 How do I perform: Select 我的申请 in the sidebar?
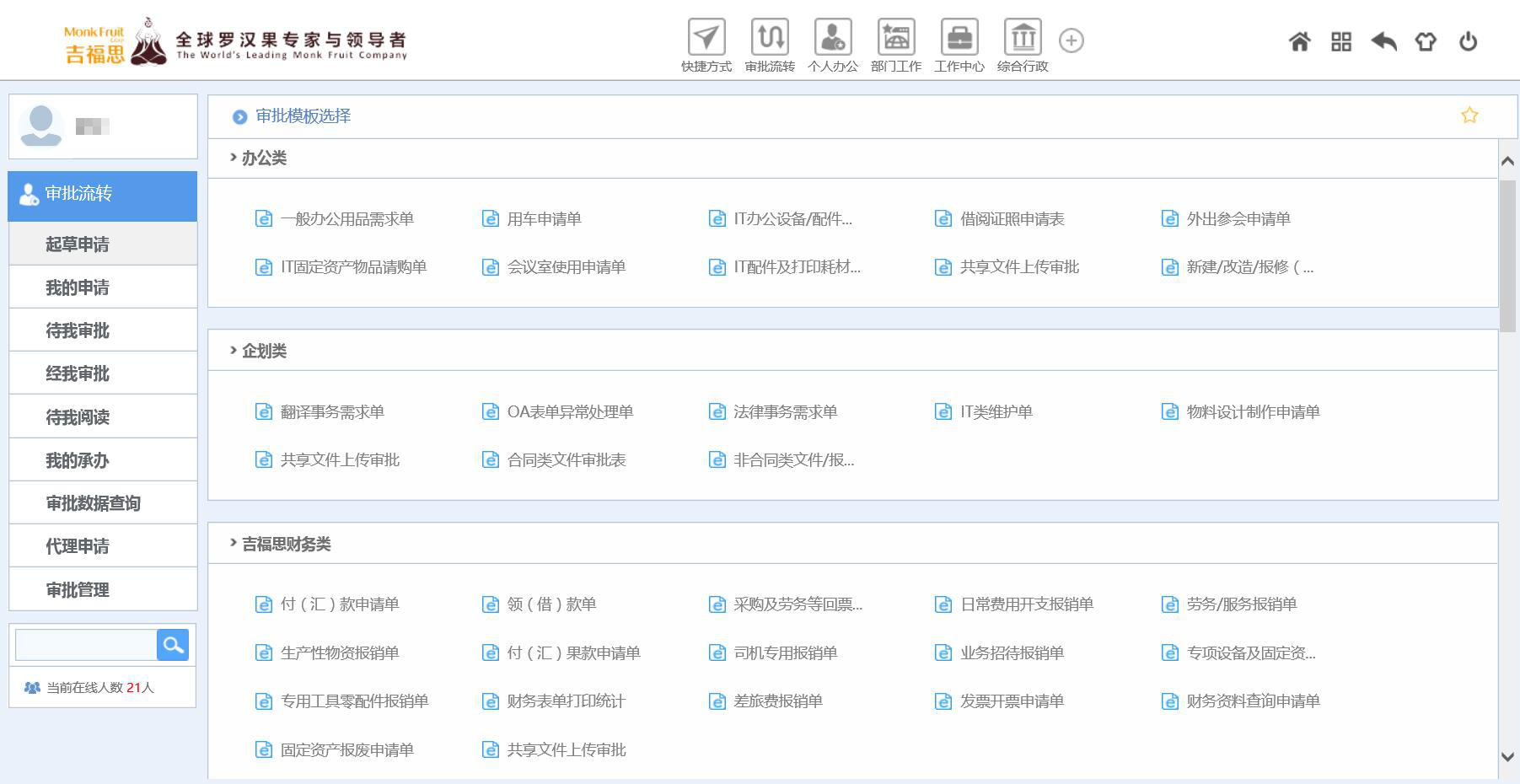point(78,287)
